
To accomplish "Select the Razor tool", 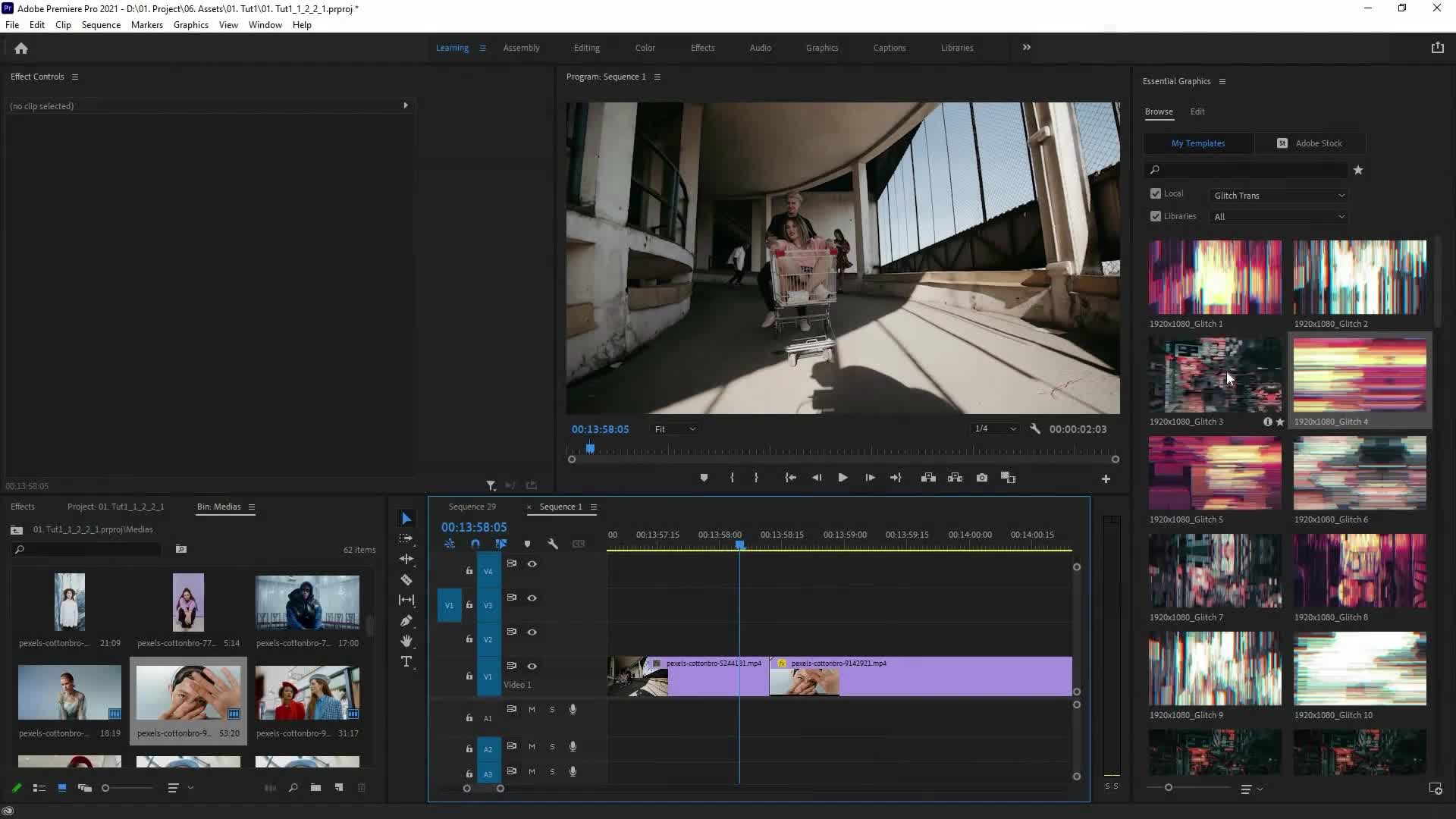I will click(406, 580).
